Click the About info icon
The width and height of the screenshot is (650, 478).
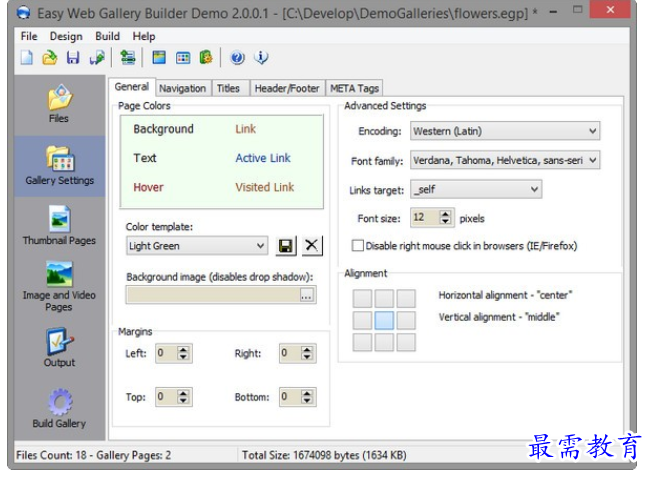pyautogui.click(x=261, y=57)
